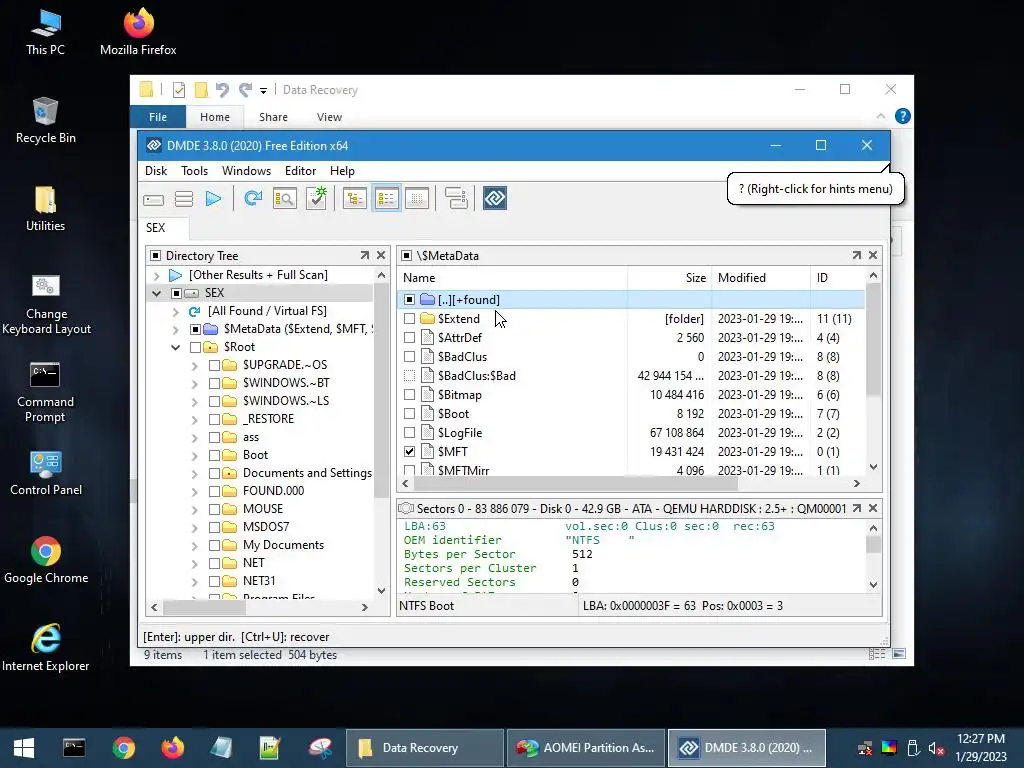Image resolution: width=1024 pixels, height=768 pixels.
Task: Click the blue refresh-arrow toolbar icon
Action: coord(253,199)
